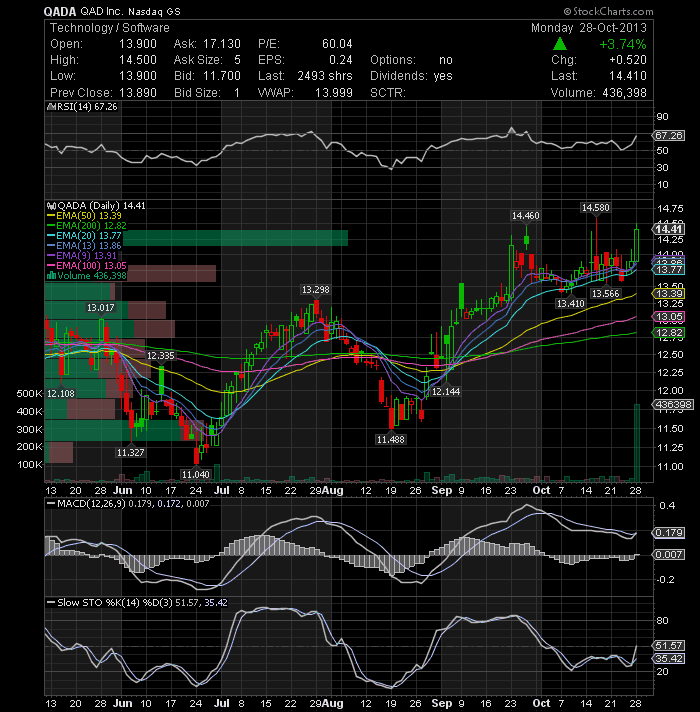Click the 13.566 price label
700x712 pixels.
(x=606, y=294)
